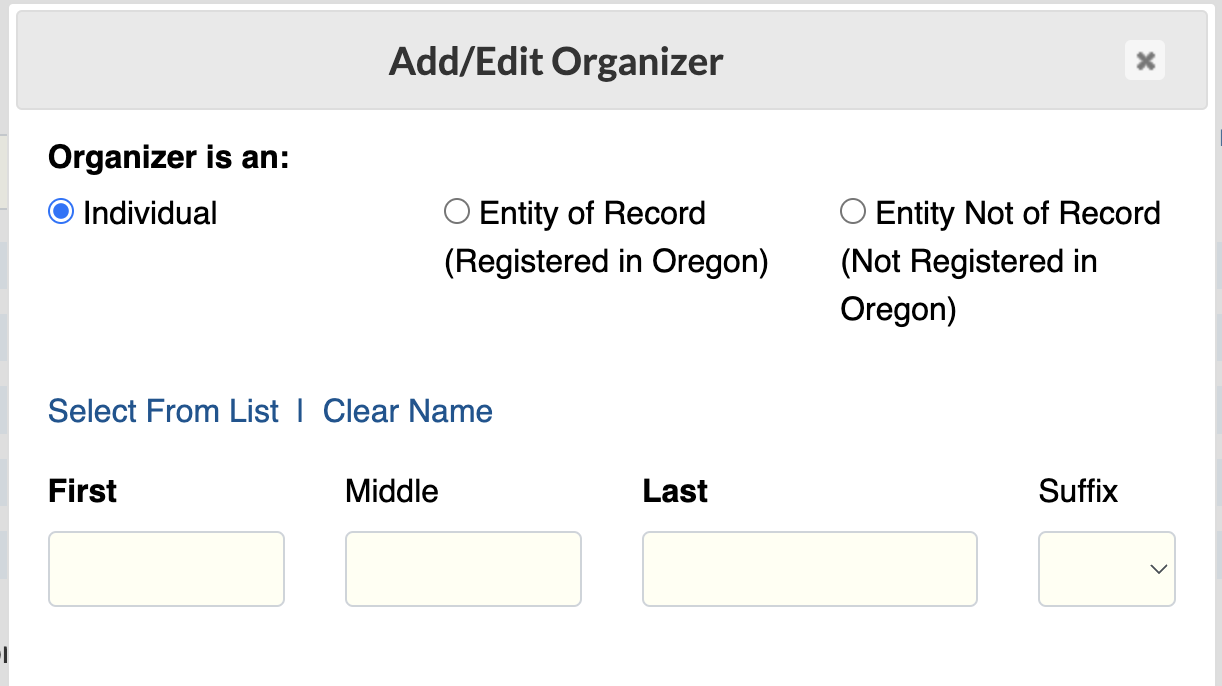
Task: Click the Clear Name link
Action: (407, 411)
